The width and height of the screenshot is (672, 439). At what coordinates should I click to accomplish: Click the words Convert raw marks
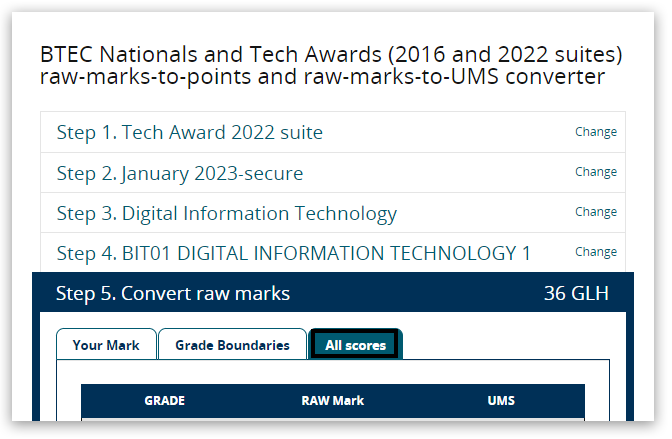[x=206, y=293]
